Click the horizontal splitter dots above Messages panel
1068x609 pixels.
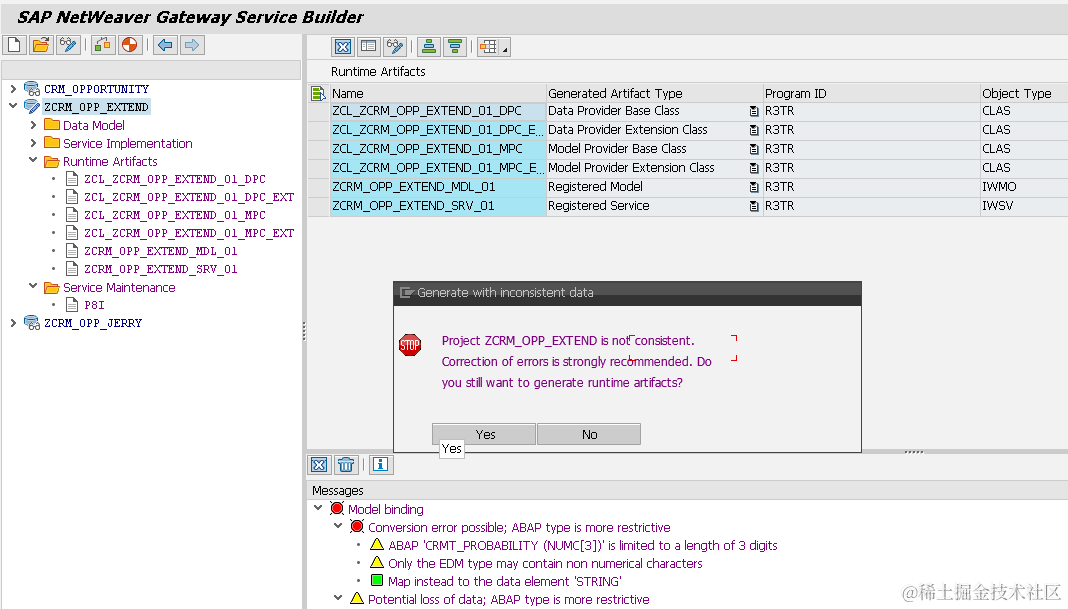[913, 452]
